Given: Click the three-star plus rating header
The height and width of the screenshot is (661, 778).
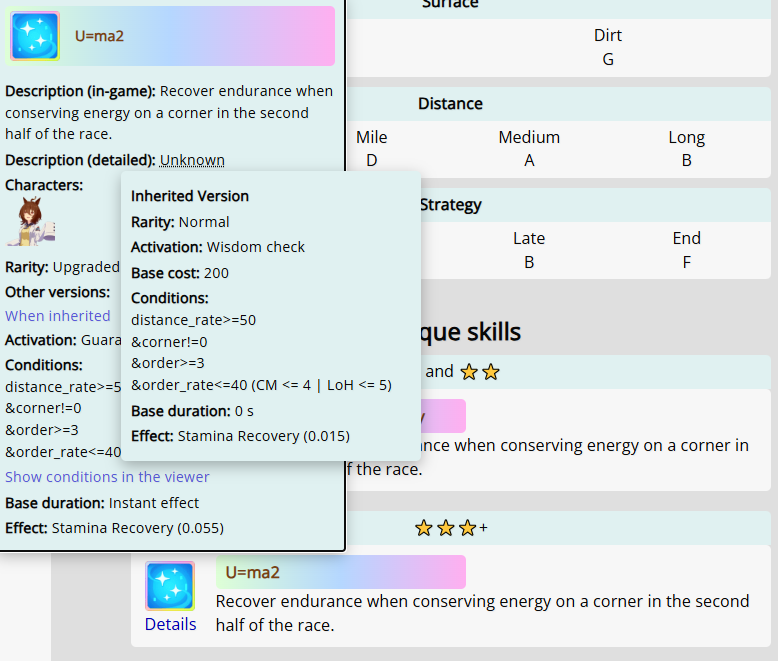Looking at the screenshot, I should [x=451, y=528].
